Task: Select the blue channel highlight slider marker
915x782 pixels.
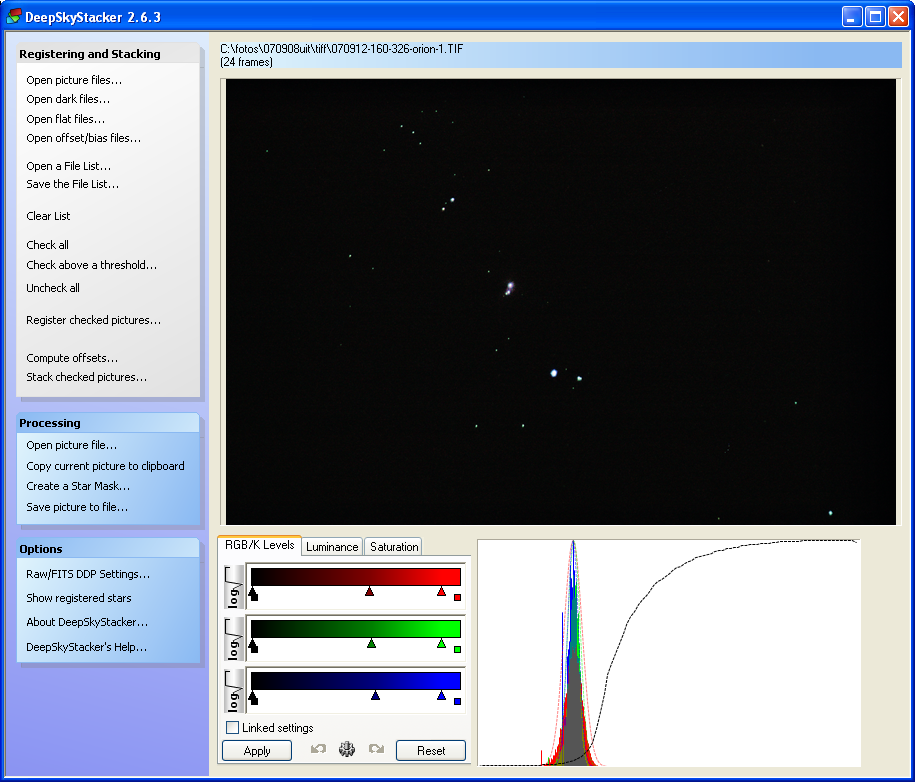Action: [x=441, y=695]
